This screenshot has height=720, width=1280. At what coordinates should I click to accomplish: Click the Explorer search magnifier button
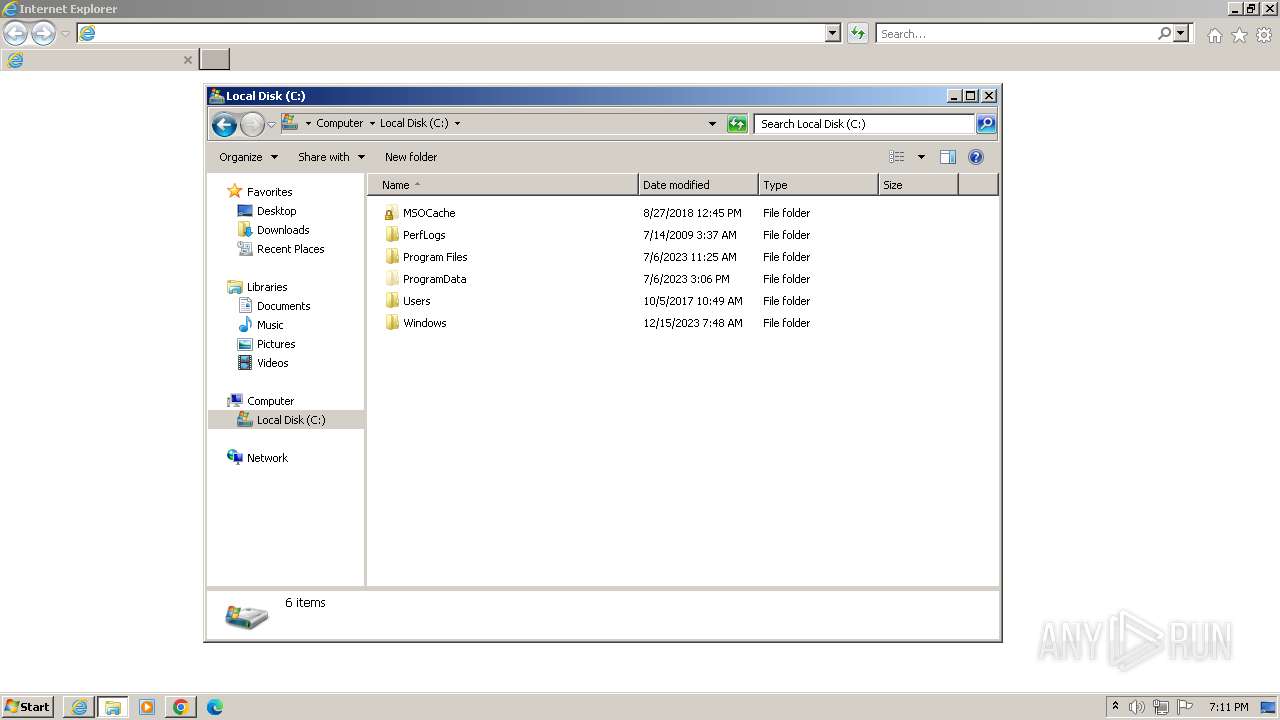[x=985, y=124]
